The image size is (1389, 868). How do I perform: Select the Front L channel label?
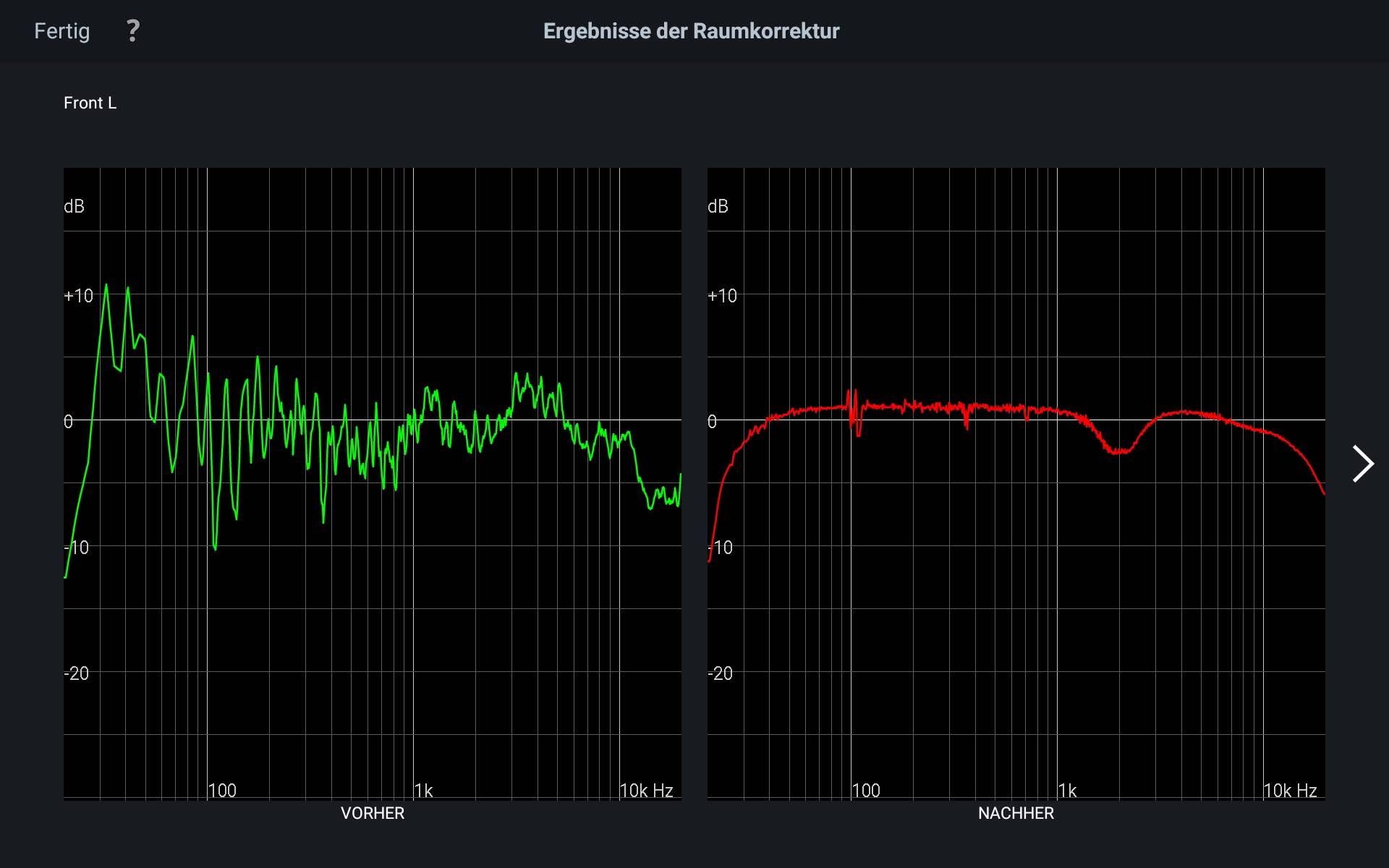(x=90, y=103)
